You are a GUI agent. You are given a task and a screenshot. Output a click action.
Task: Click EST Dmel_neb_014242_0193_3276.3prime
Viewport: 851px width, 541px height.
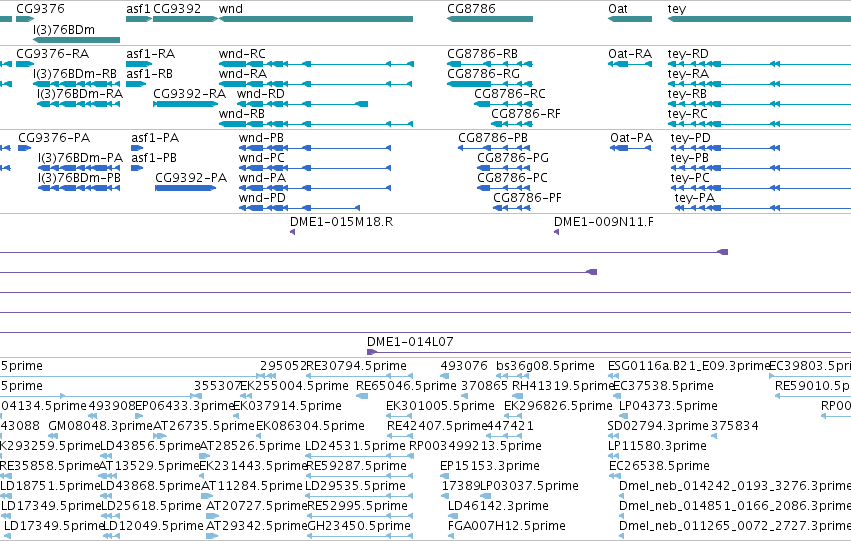click(x=735, y=486)
